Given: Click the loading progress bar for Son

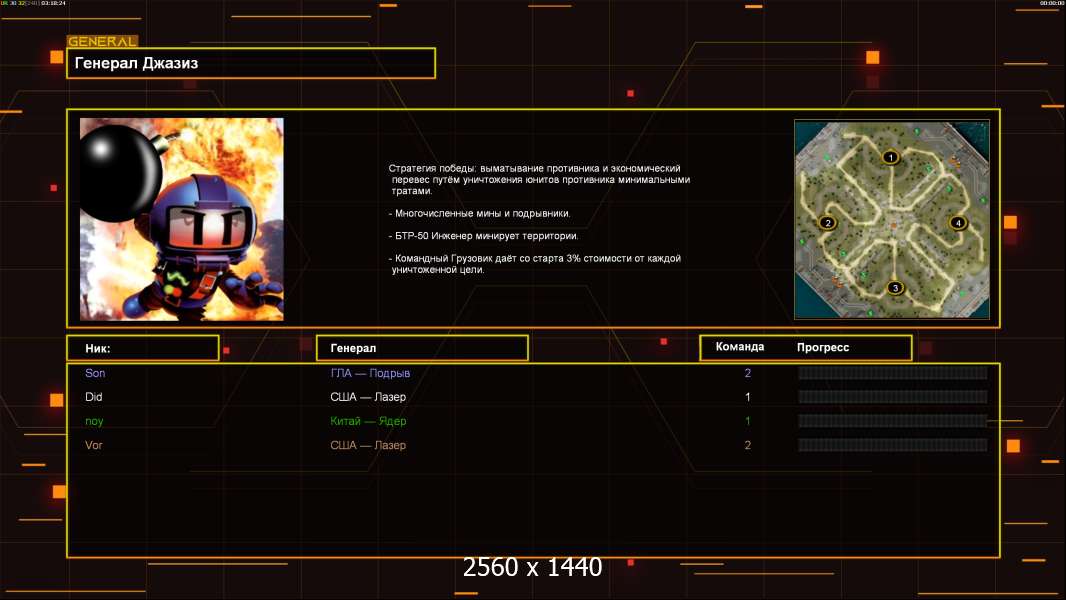Looking at the screenshot, I should (892, 373).
